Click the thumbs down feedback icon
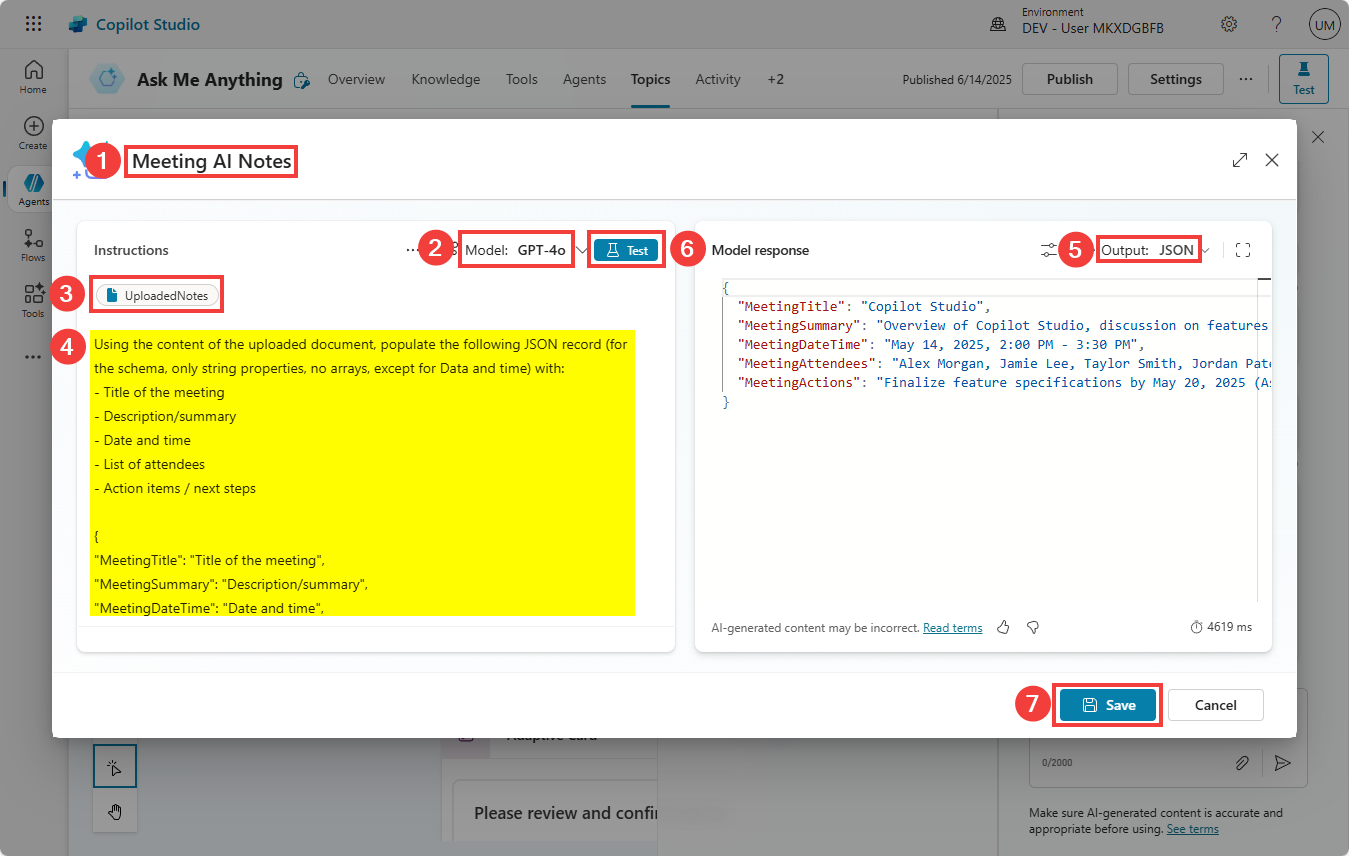 [x=1033, y=627]
